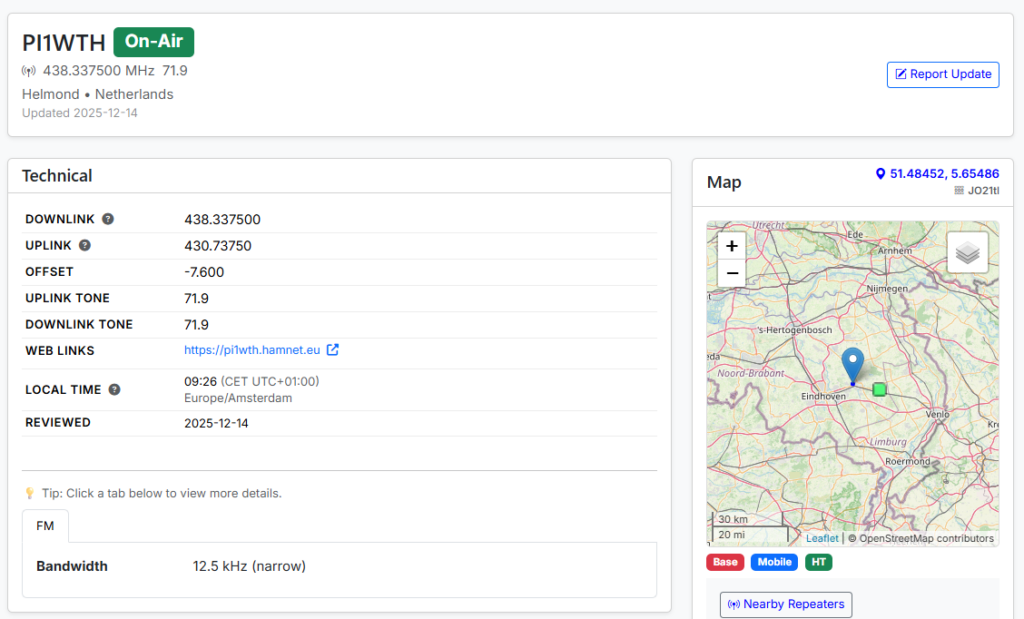Click external link icon after pi1wth.hamnet.eu
1024x619 pixels.
click(x=333, y=350)
